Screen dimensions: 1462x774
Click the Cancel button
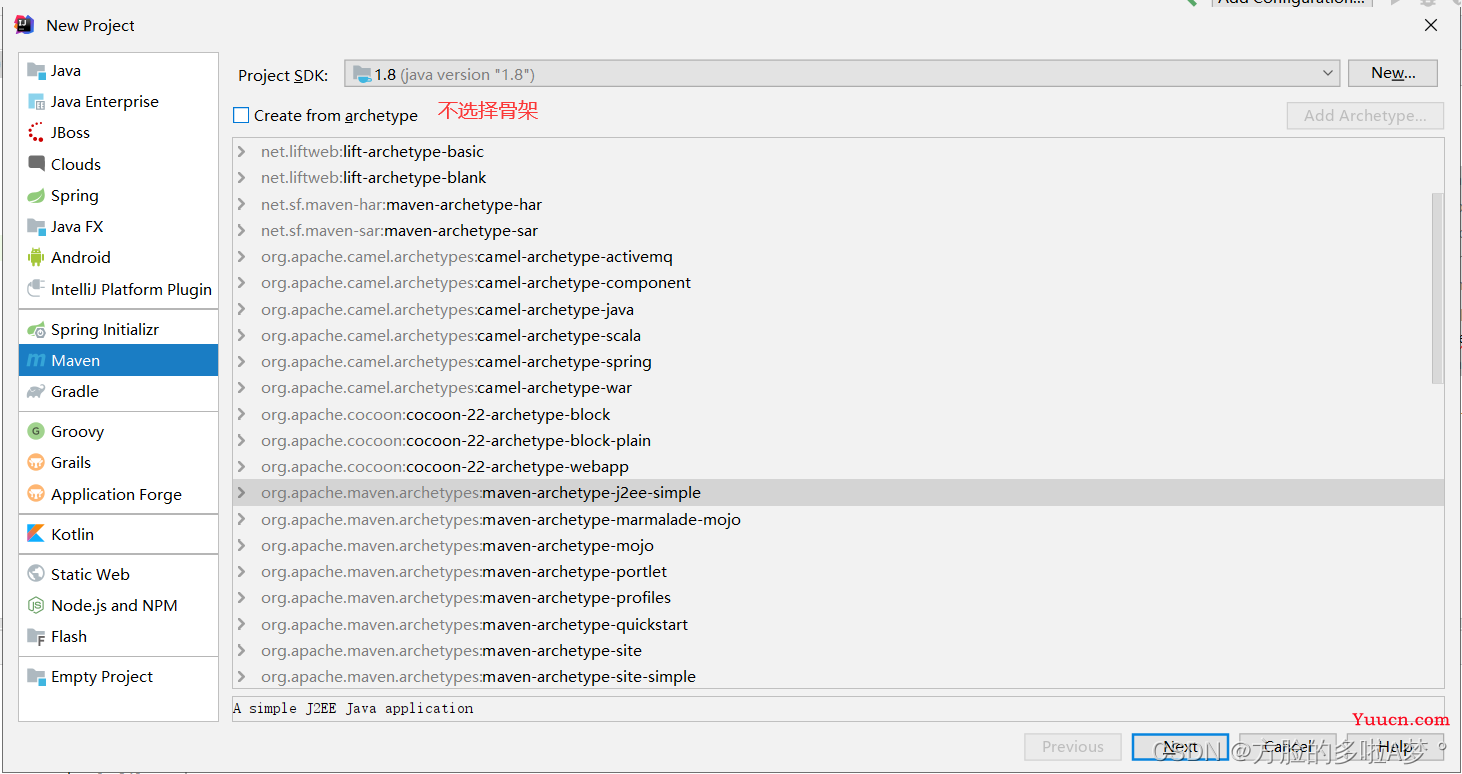pos(1288,747)
